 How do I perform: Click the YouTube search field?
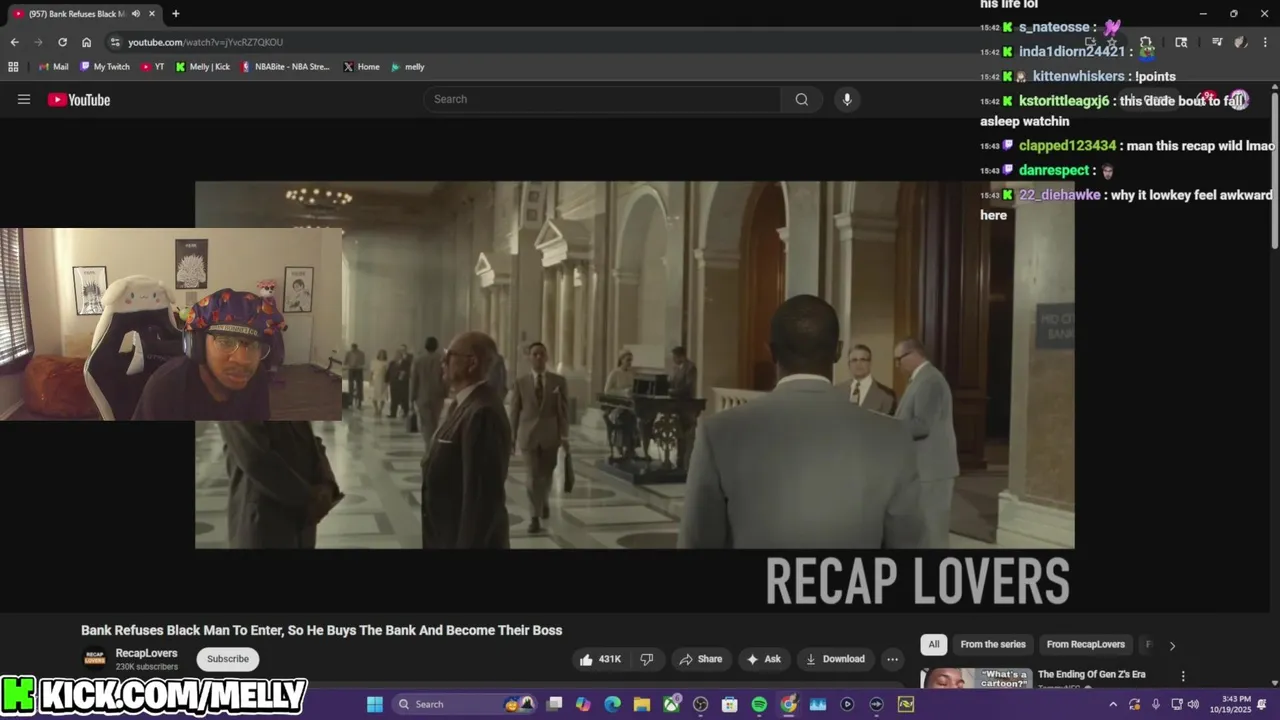click(x=602, y=99)
